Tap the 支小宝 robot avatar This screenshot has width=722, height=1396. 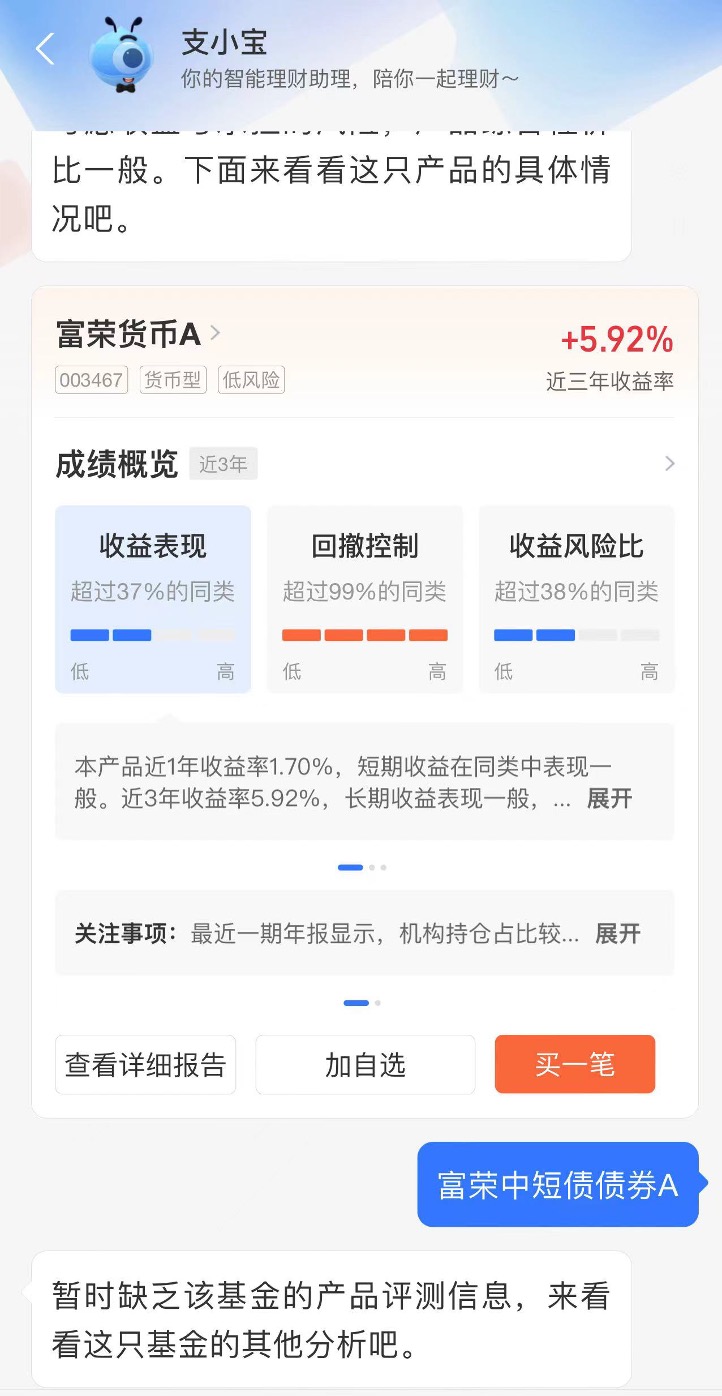[x=125, y=55]
